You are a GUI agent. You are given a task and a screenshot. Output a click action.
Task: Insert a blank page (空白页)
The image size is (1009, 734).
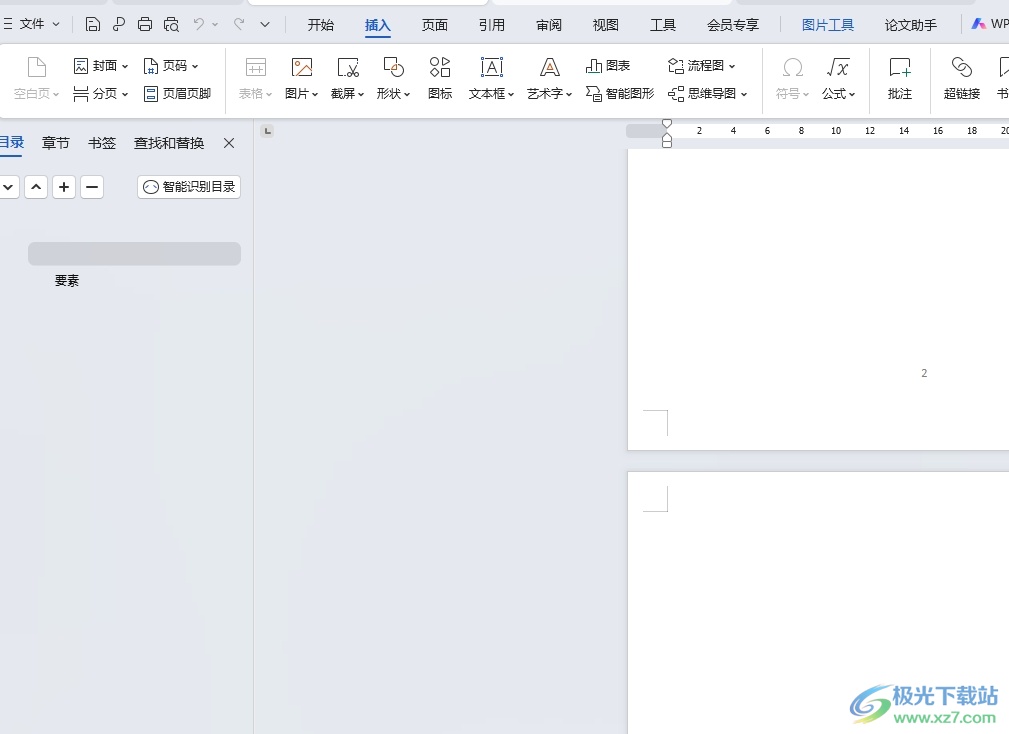(37, 78)
